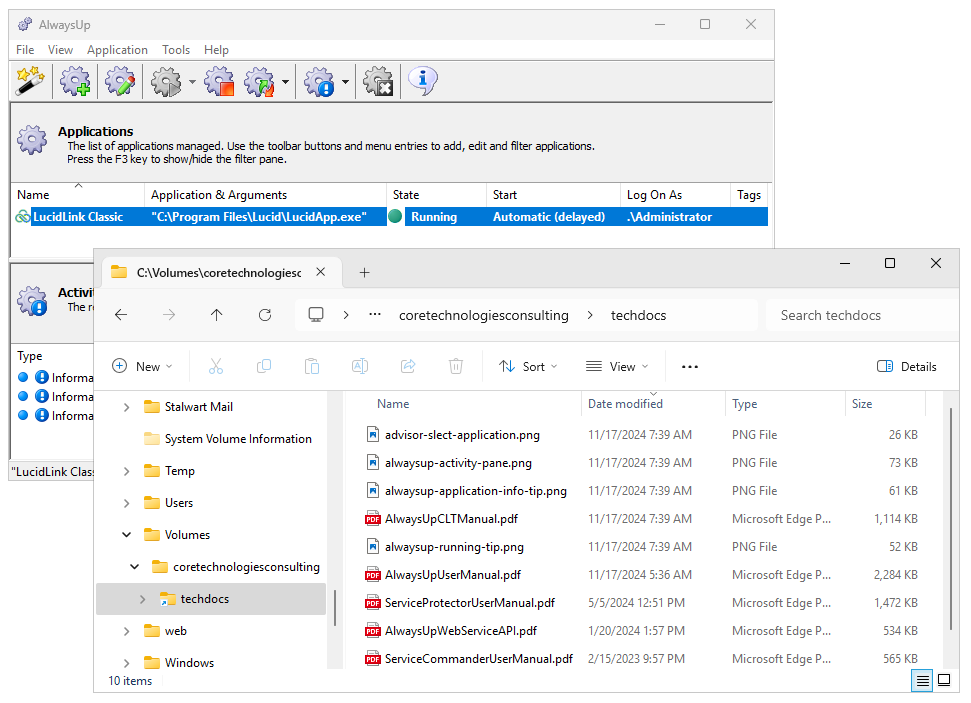This screenshot has height=703, width=971.
Task: Open the See more ellipsis menu
Action: point(690,367)
